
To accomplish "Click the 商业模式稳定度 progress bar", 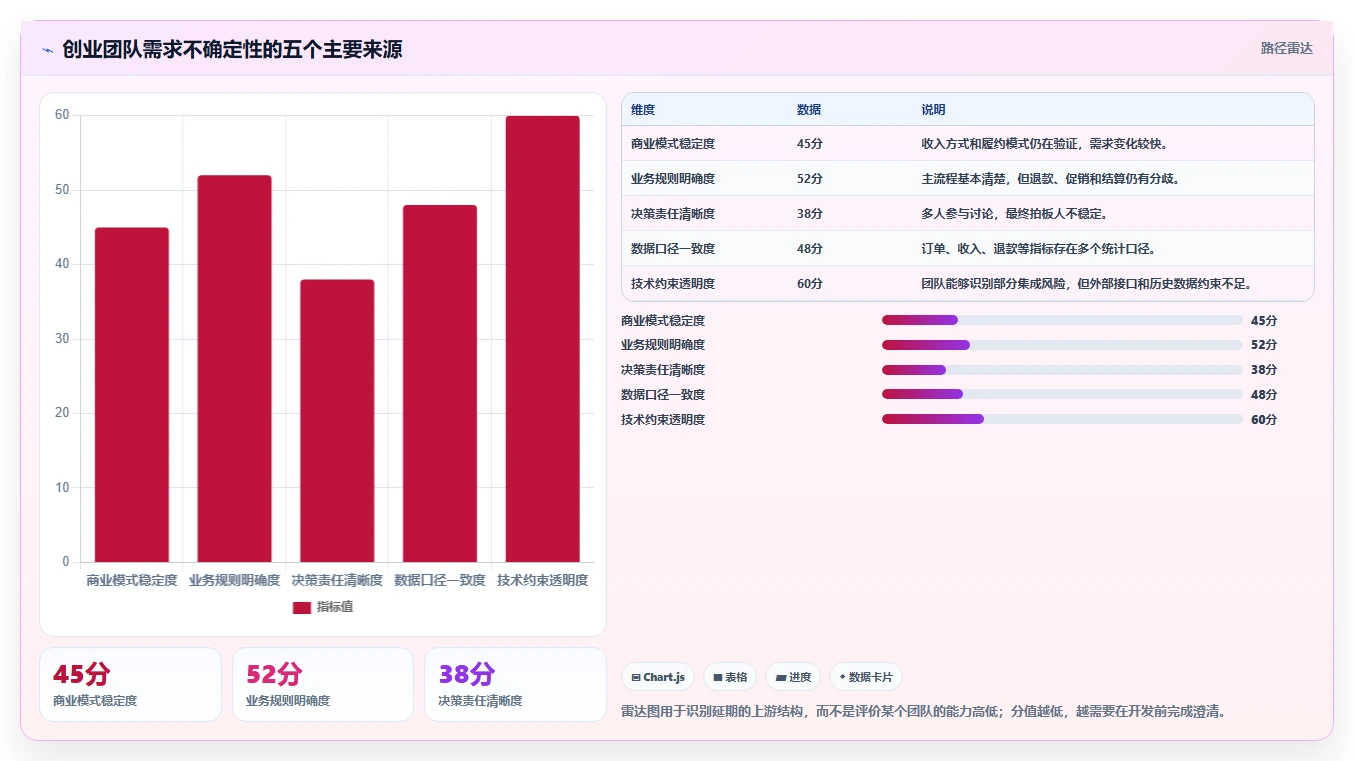I will pyautogui.click(x=1062, y=320).
